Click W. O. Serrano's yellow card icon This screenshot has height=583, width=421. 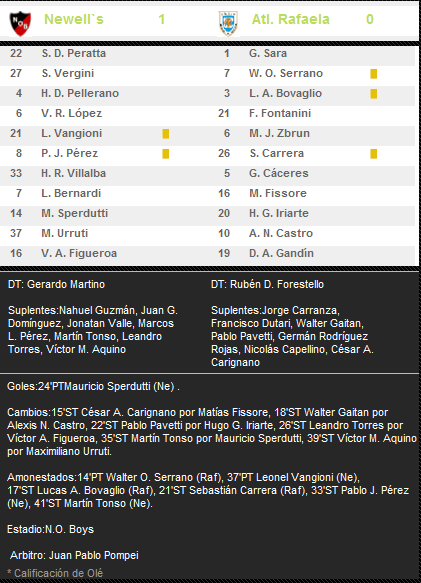click(374, 74)
